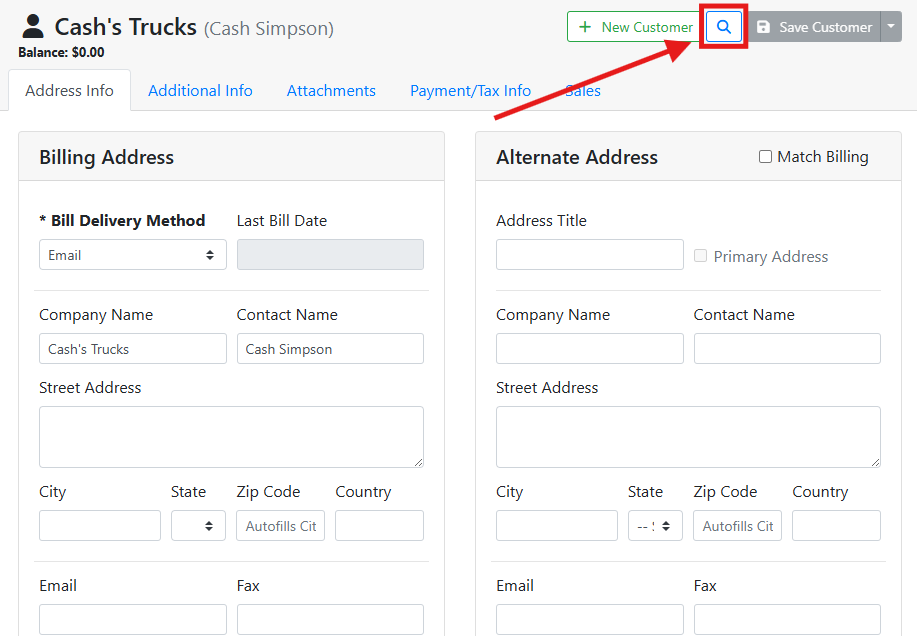Switch to the Additional Info tab

pyautogui.click(x=200, y=91)
